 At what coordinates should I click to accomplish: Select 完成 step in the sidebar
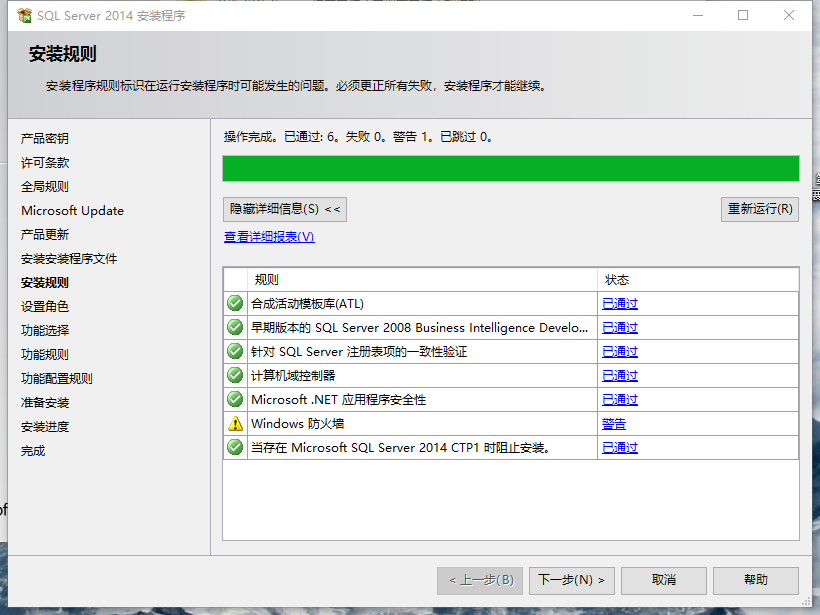(x=33, y=451)
